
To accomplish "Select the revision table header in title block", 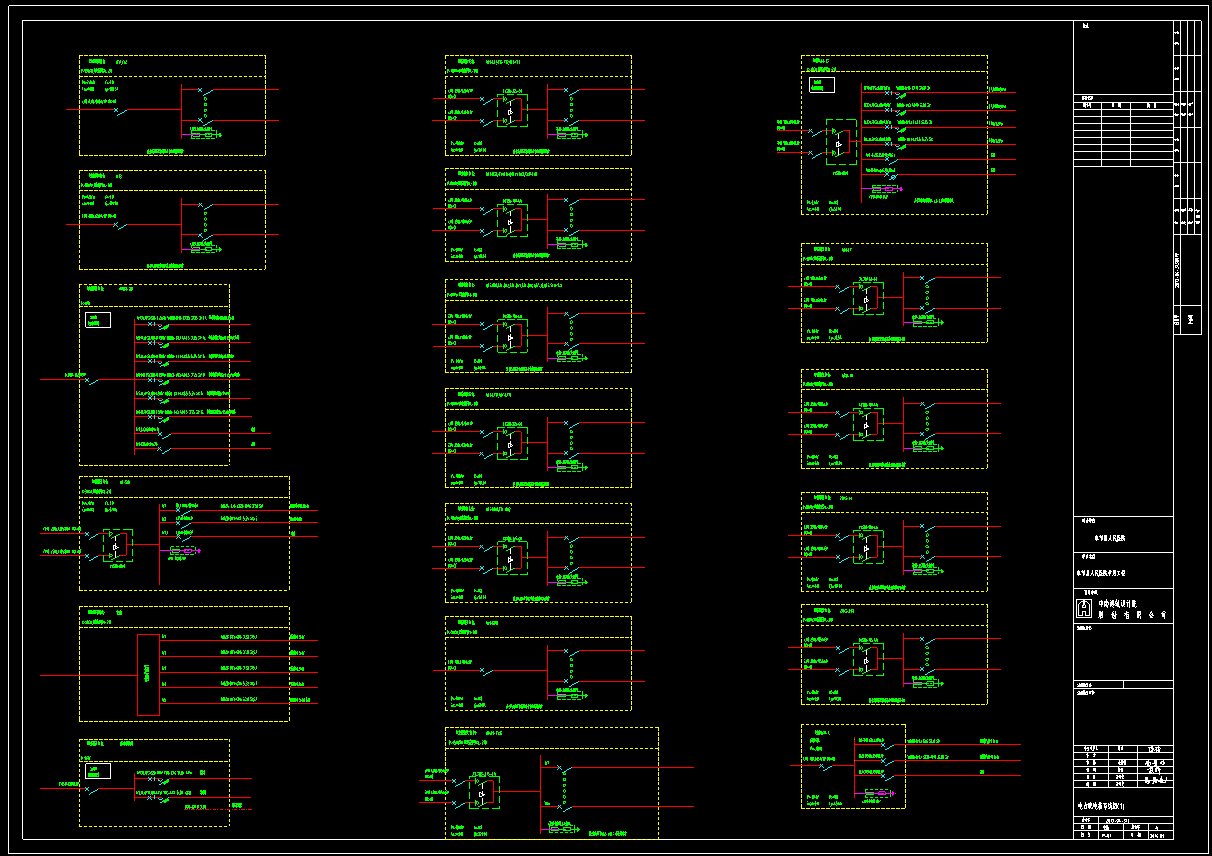I will (x=1122, y=104).
